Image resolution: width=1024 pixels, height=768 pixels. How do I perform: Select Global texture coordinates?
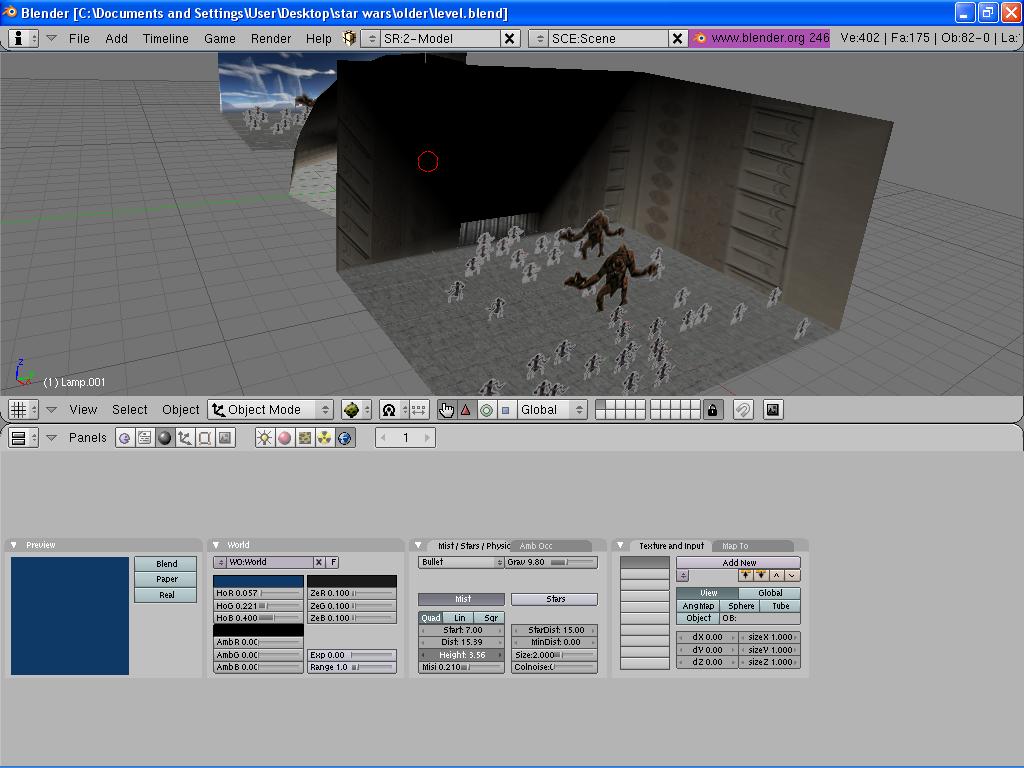click(x=770, y=593)
